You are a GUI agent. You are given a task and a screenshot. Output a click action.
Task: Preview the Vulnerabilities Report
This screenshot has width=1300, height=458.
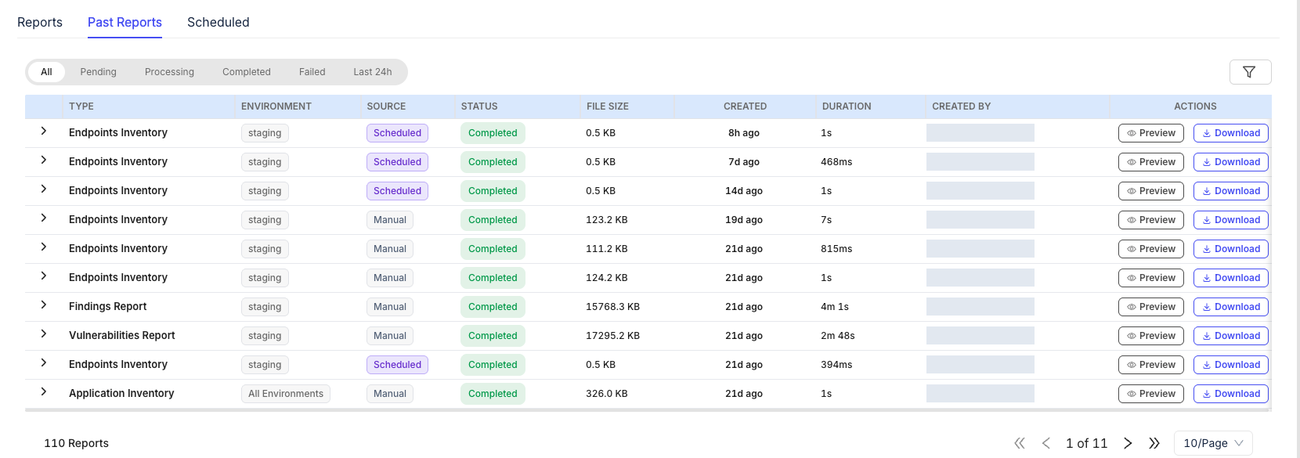click(1151, 336)
